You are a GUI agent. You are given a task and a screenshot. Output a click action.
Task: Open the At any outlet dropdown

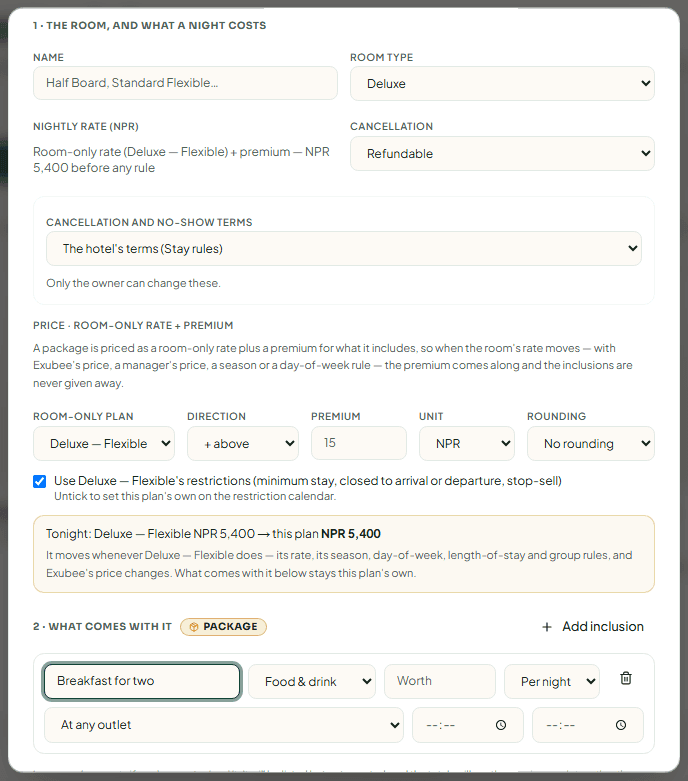tap(224, 725)
